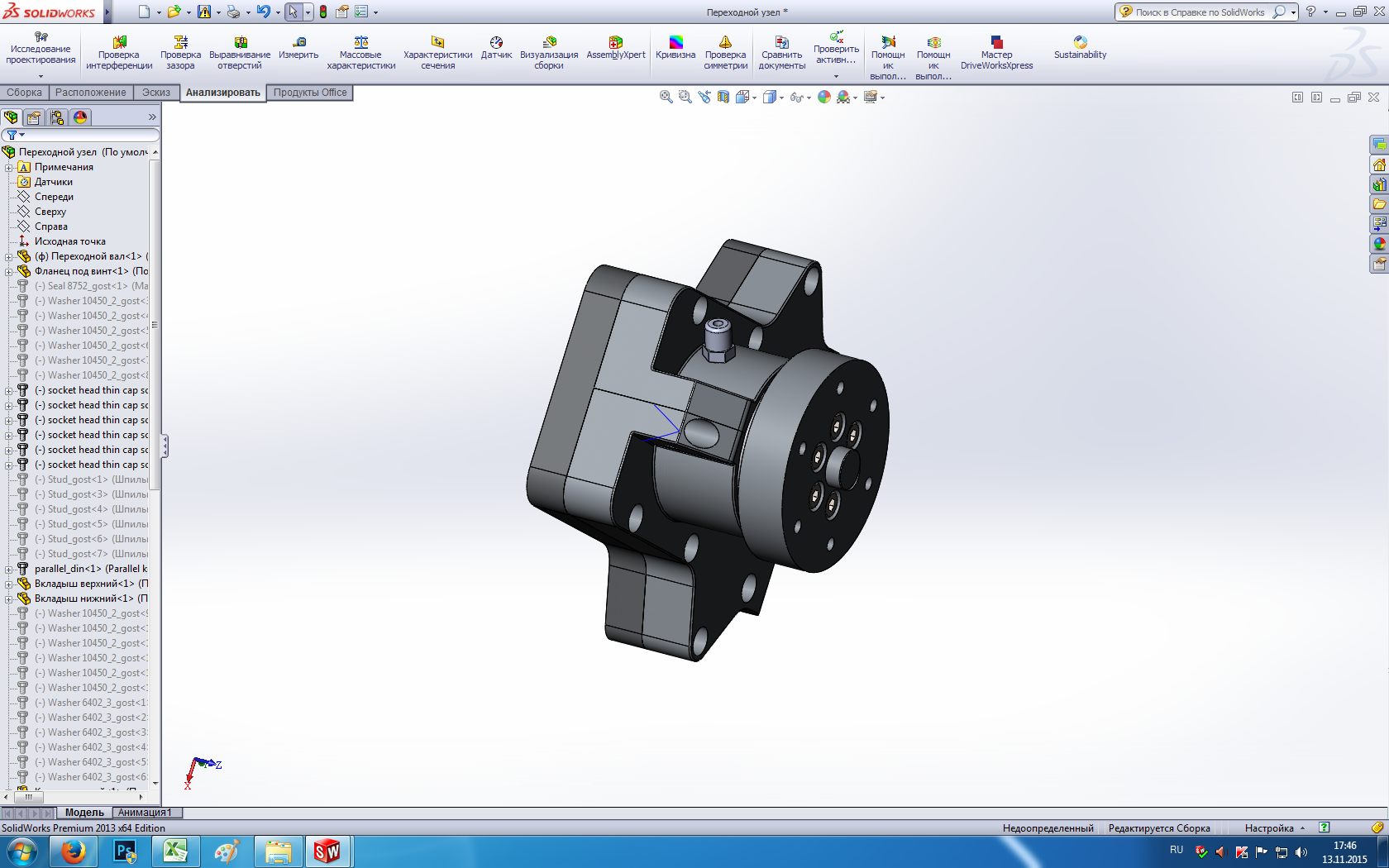This screenshot has height=868, width=1389.
Task: Click the Датчик sensor tool
Action: click(x=496, y=48)
